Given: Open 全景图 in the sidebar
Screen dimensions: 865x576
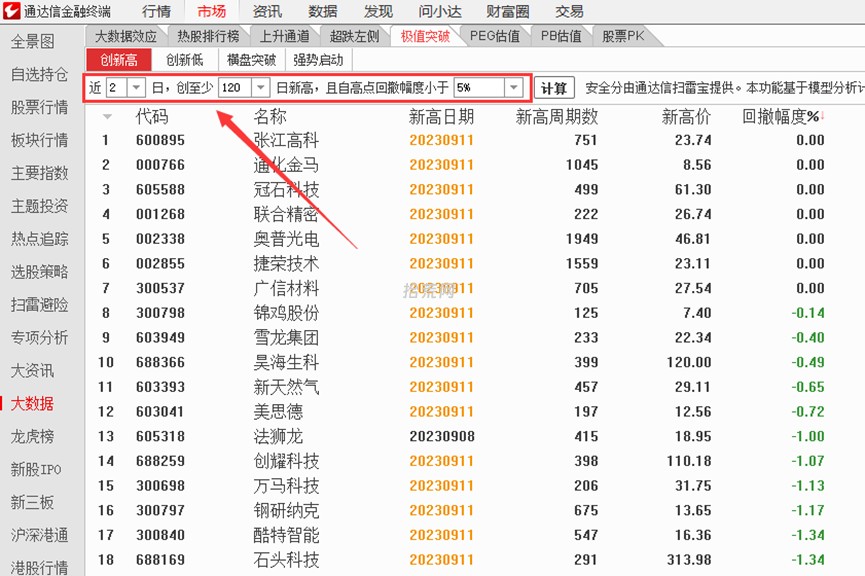Looking at the screenshot, I should (x=33, y=41).
